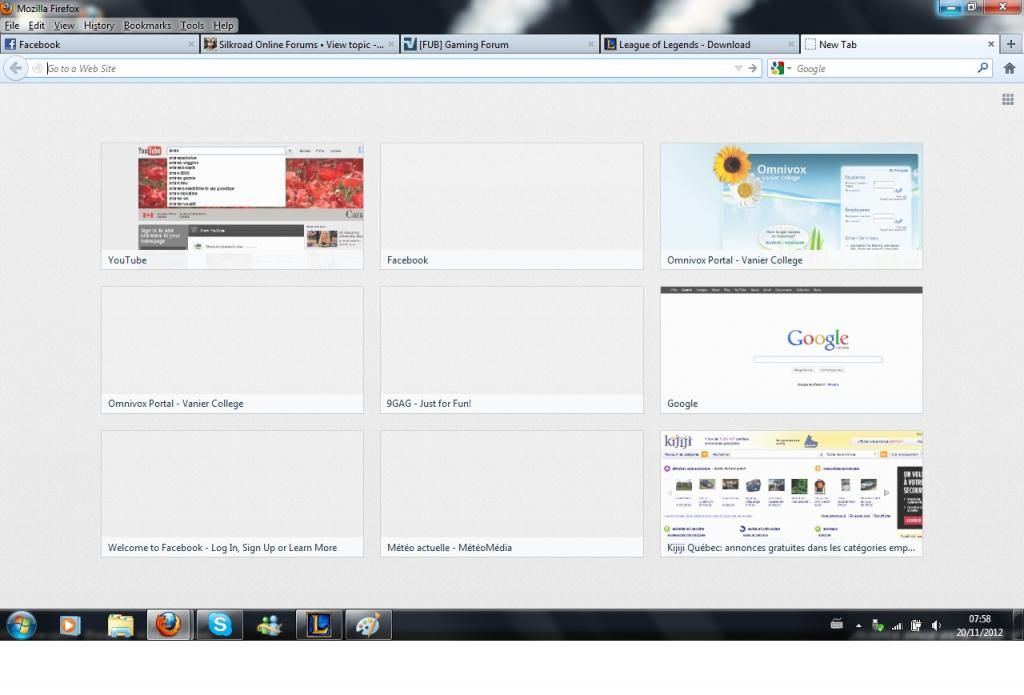Switch to the FUB Gaming Forum tab
The width and height of the screenshot is (1024, 695).
499,44
